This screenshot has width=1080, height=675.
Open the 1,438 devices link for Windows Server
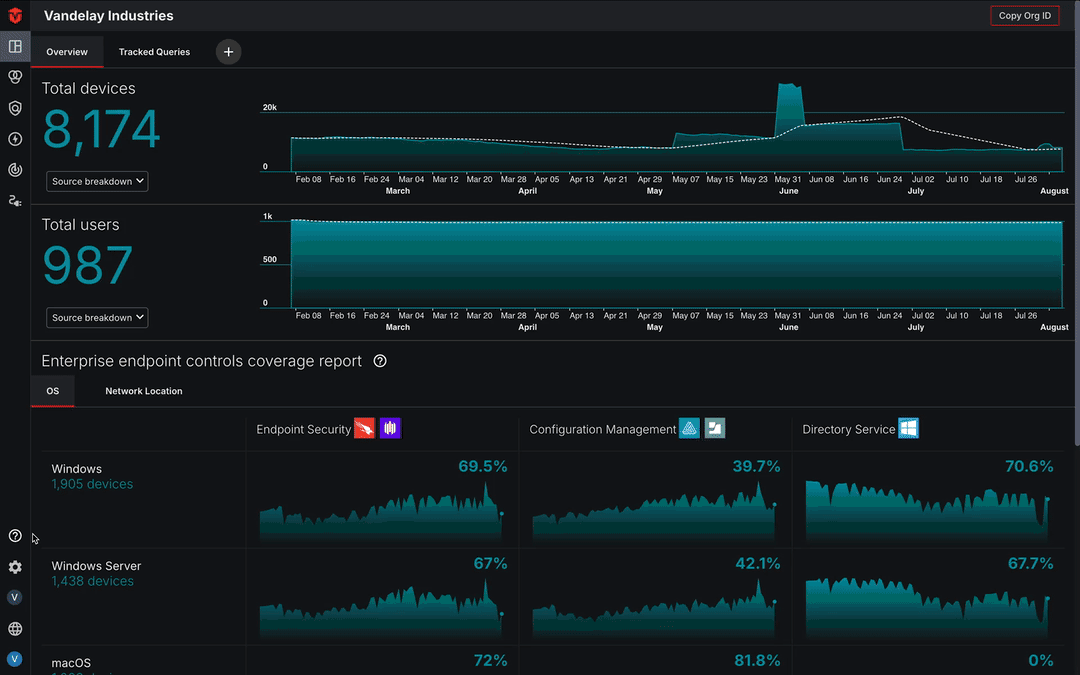(93, 581)
